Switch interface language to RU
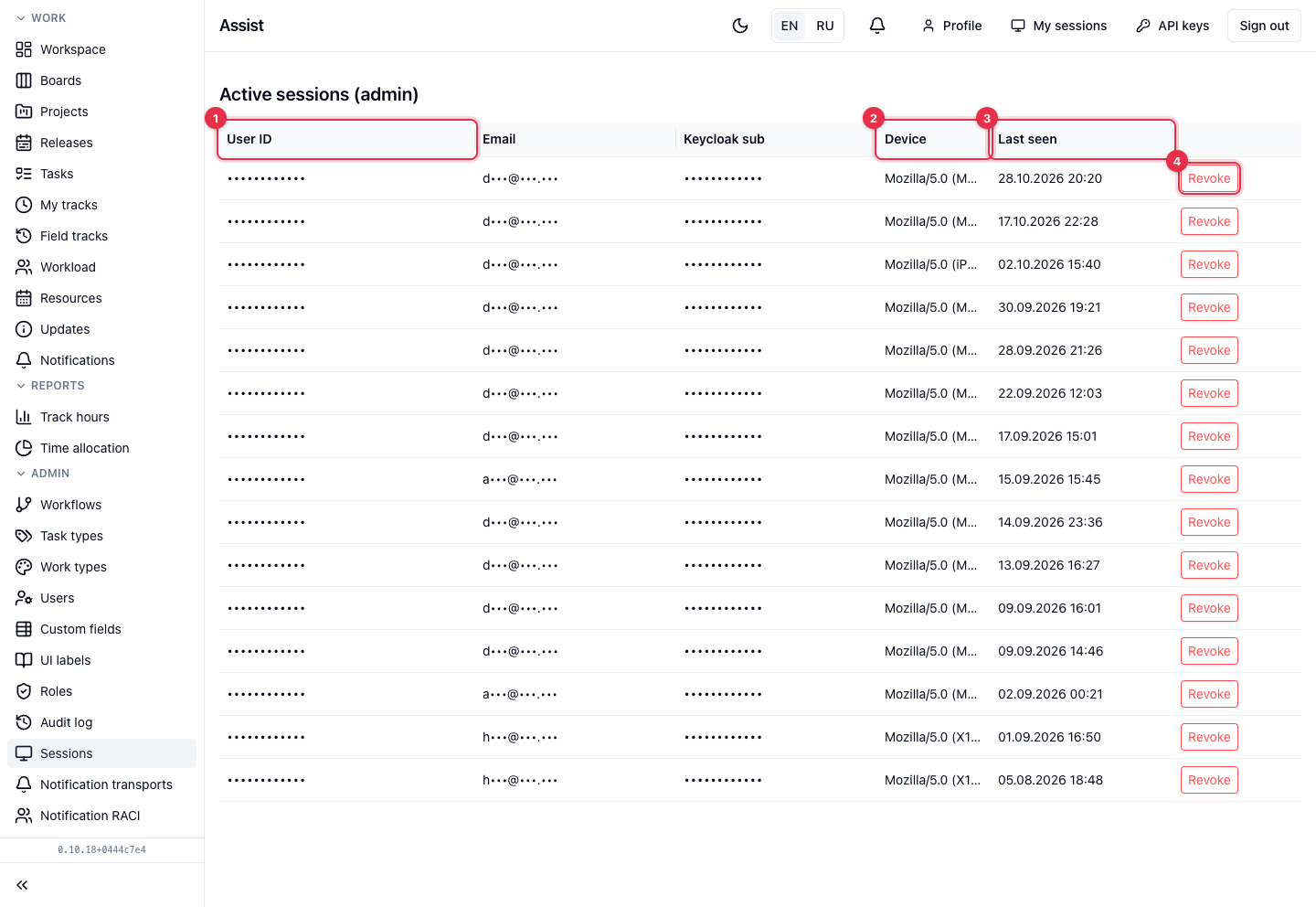Viewport: 1316px width, 907px height. click(x=825, y=26)
